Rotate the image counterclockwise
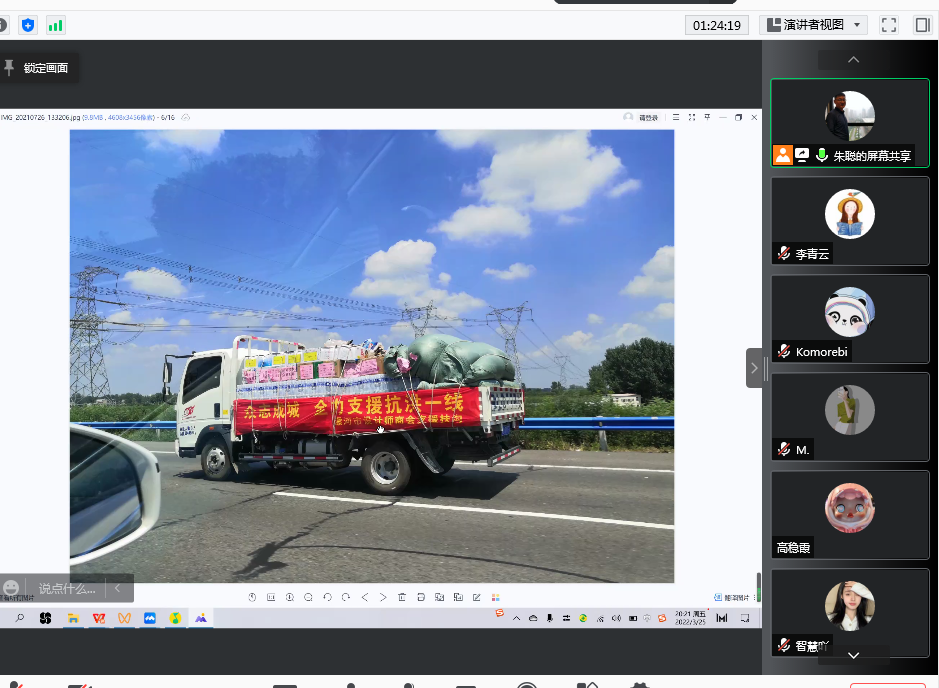Screen dimensions: 939x688 pos(327,597)
